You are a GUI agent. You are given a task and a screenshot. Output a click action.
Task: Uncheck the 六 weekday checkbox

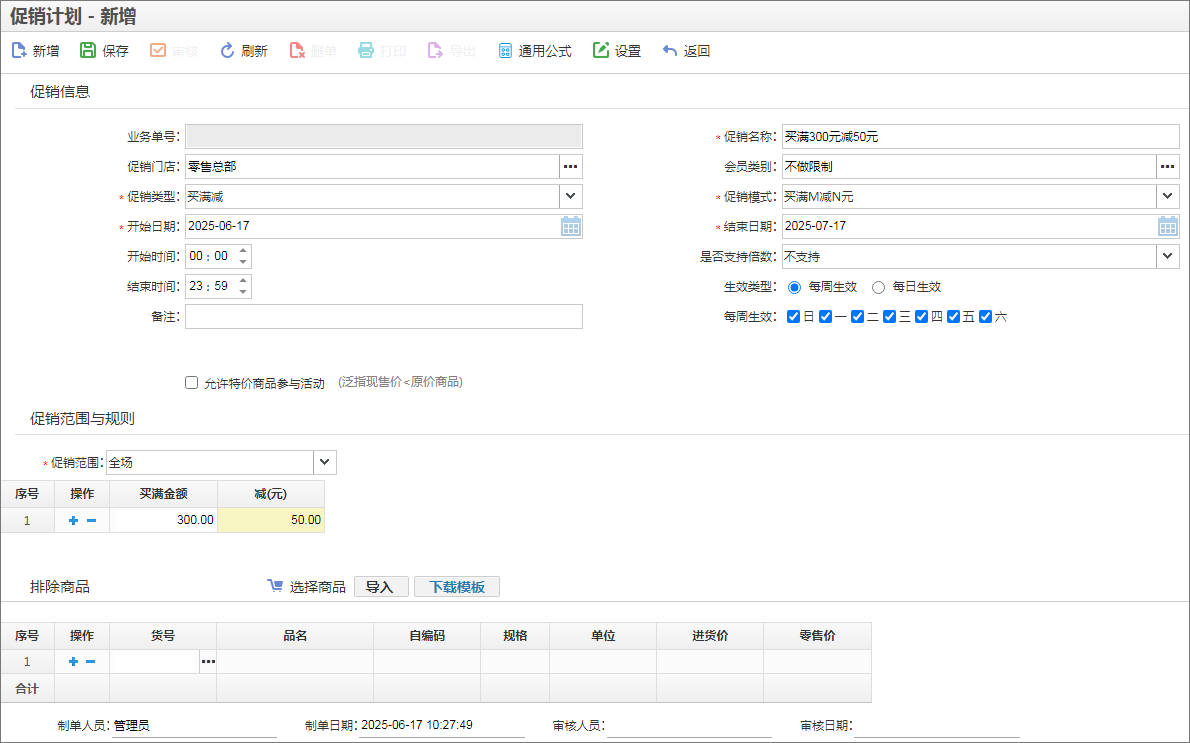(985, 316)
